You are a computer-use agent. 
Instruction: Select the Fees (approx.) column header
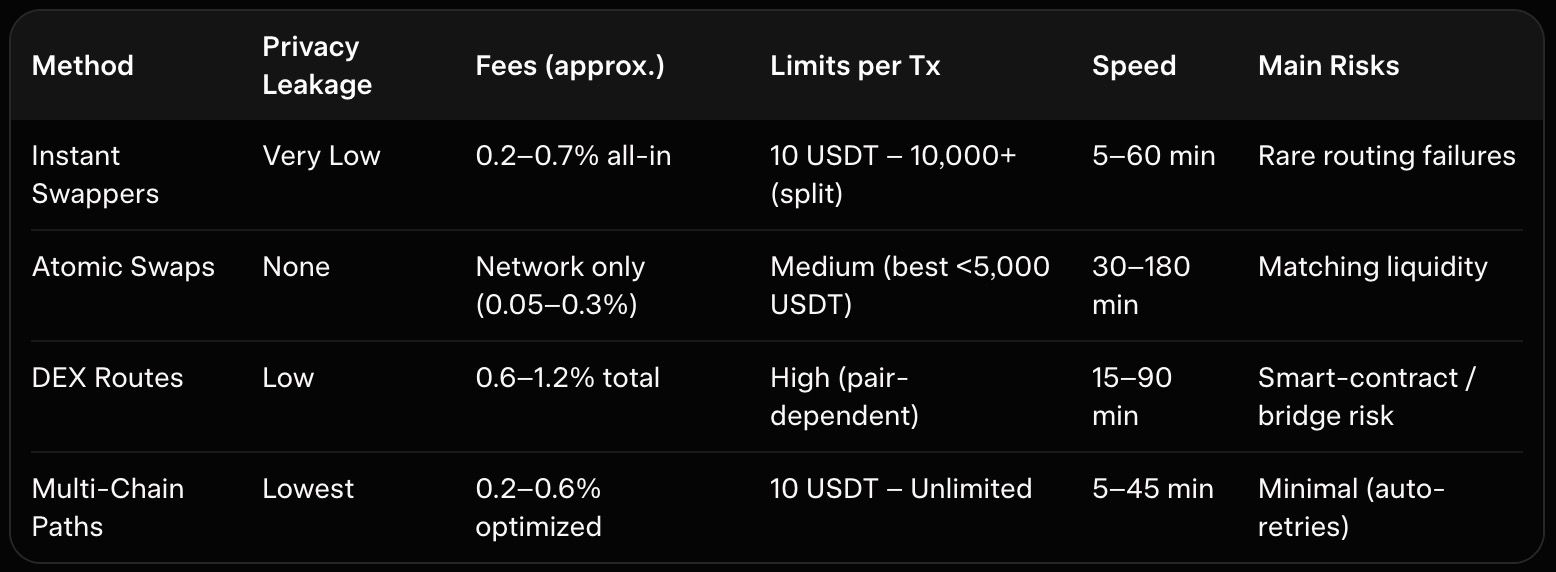[570, 66]
